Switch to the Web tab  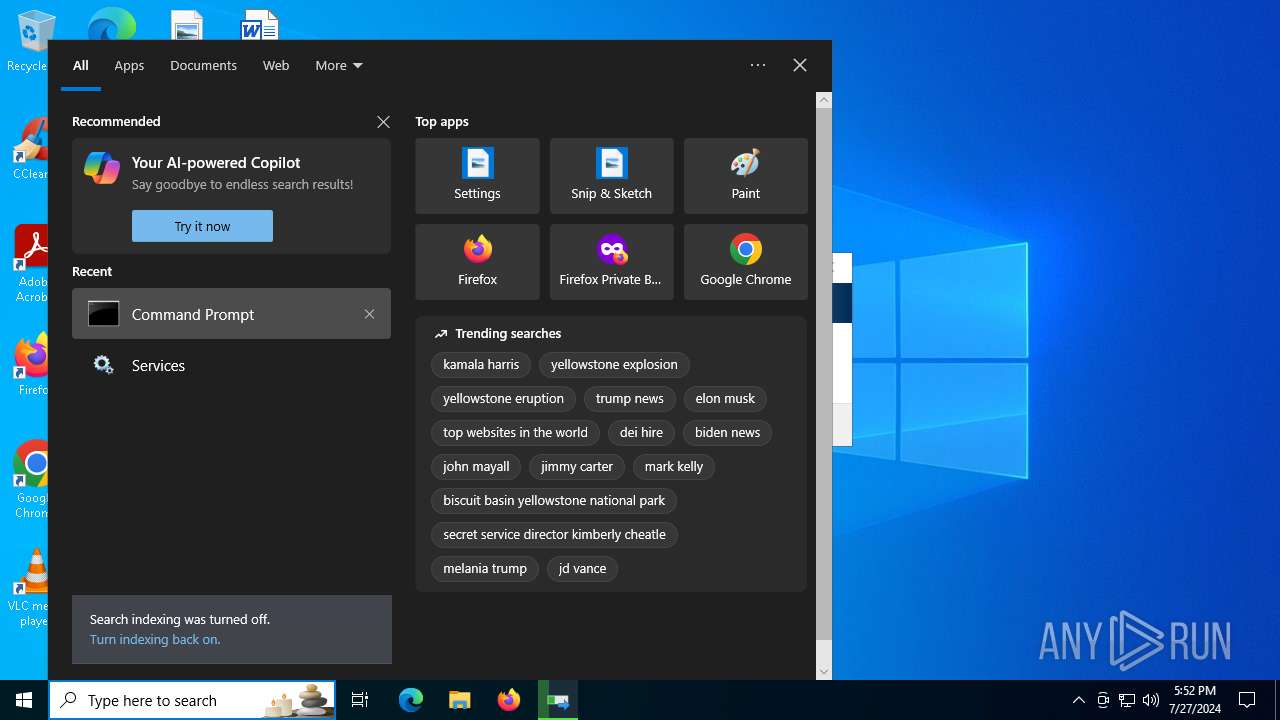(276, 65)
